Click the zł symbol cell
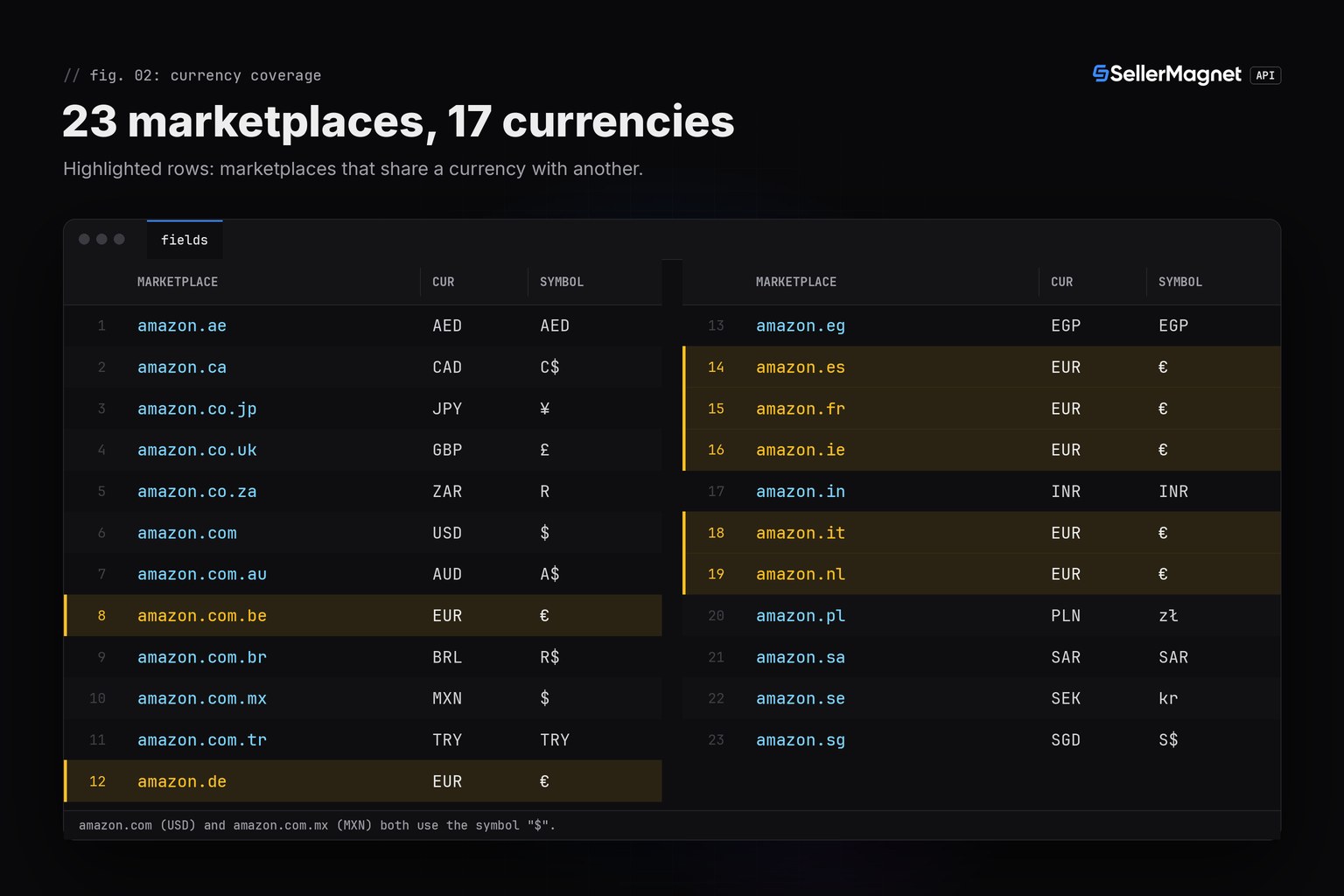 (1168, 616)
